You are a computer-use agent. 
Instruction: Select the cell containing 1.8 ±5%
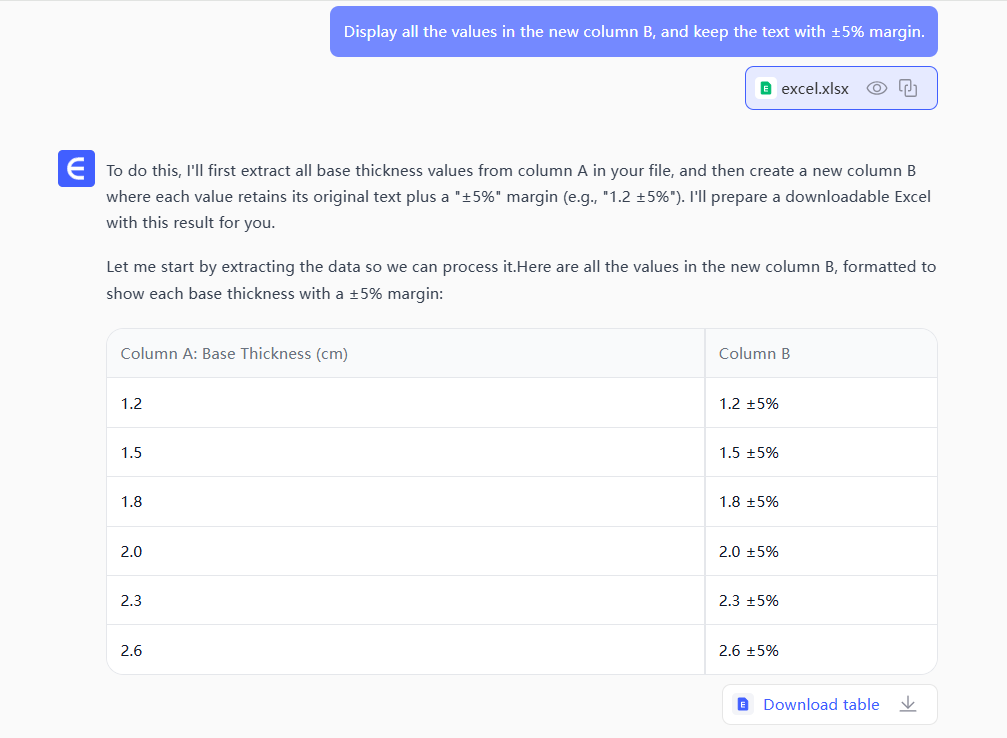coord(748,501)
